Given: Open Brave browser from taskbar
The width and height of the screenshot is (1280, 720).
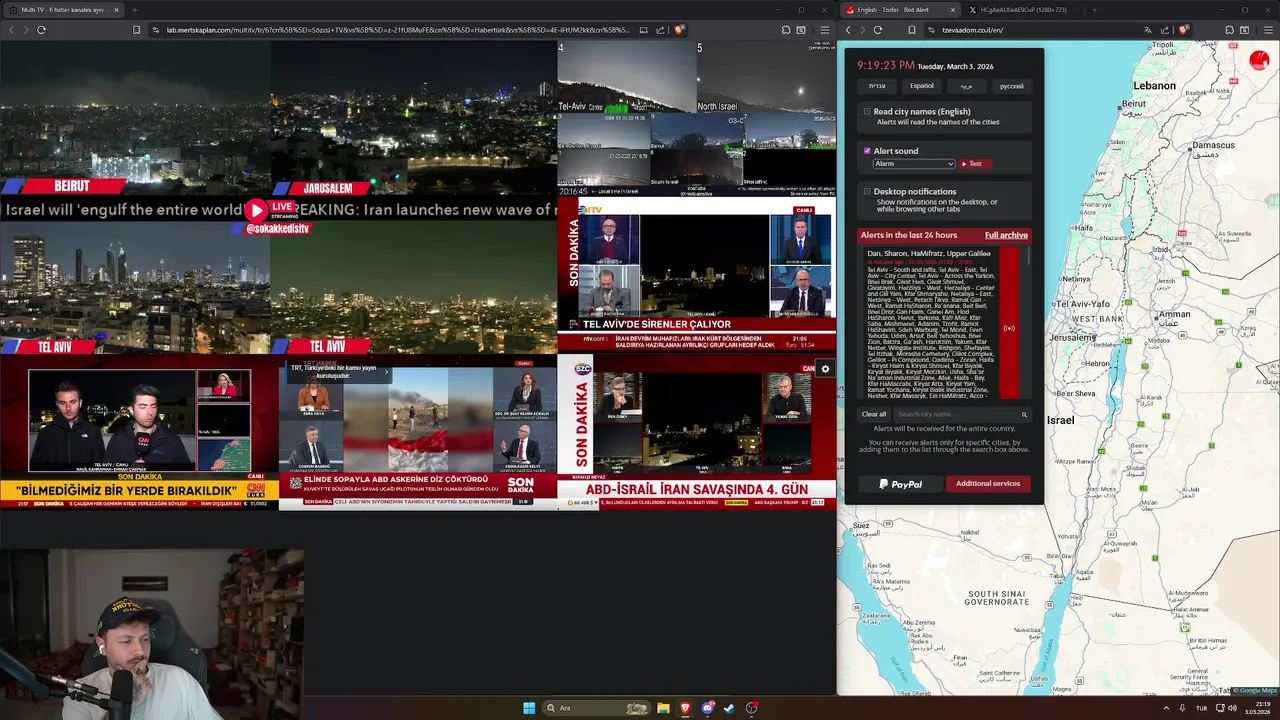Looking at the screenshot, I should [x=685, y=708].
